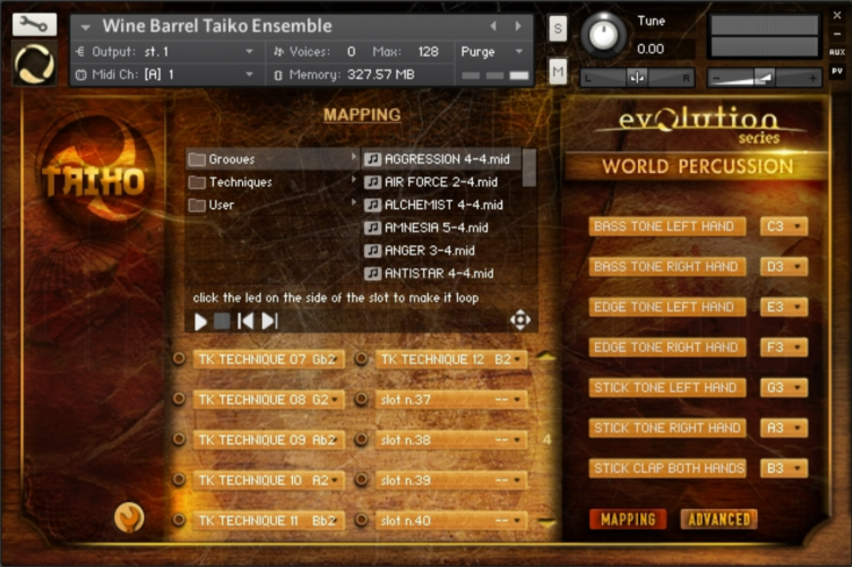Select AIR FORCE 2-4.mid file
Viewport: 852px width, 567px height.
442,182
